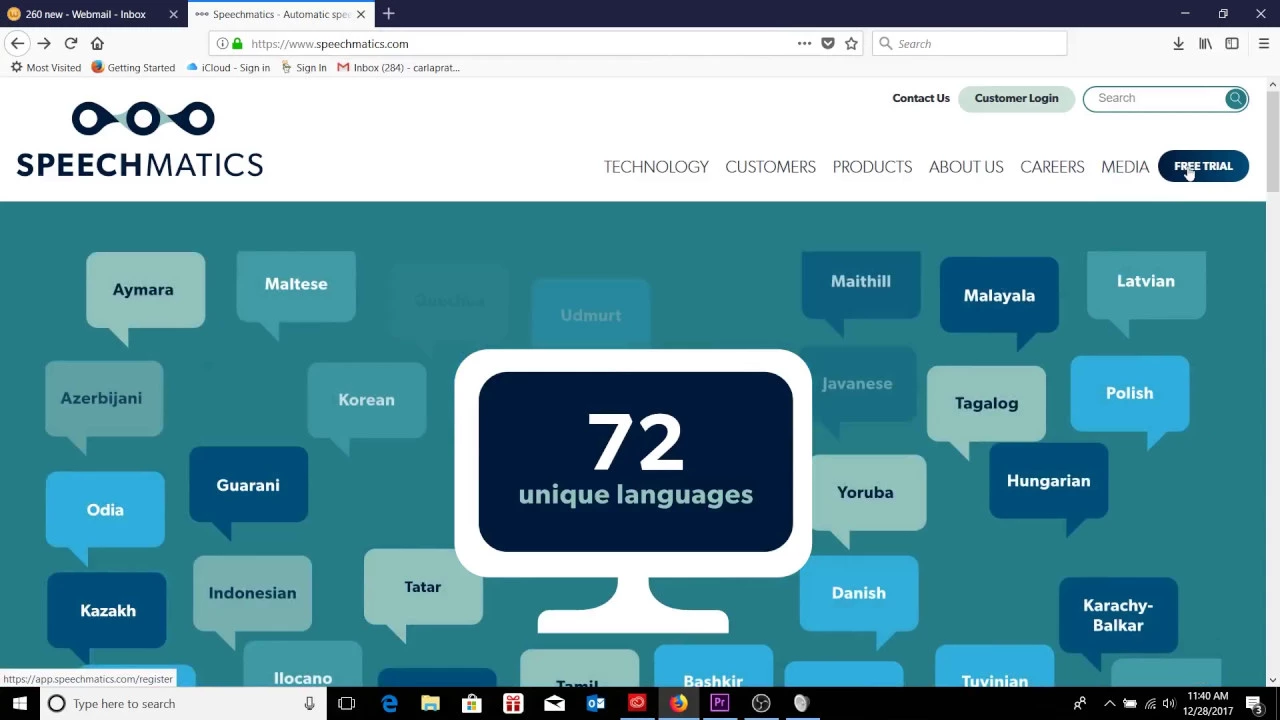Show site information icon in address bar
Viewport: 1280px width, 720px height.
222,44
